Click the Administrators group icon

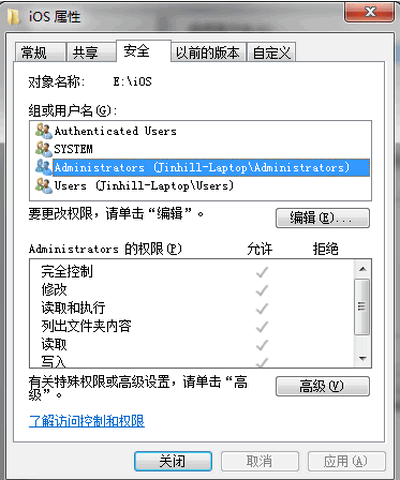44,167
